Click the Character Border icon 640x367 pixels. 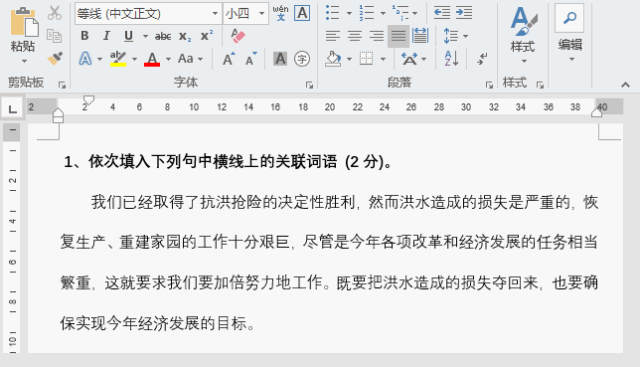tap(302, 13)
